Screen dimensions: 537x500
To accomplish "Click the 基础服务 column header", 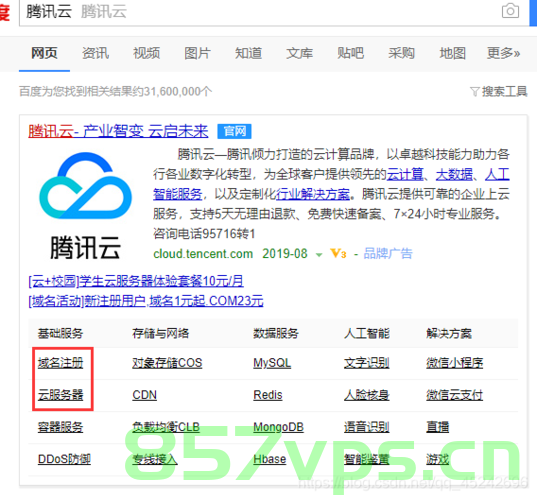I will (x=61, y=333).
